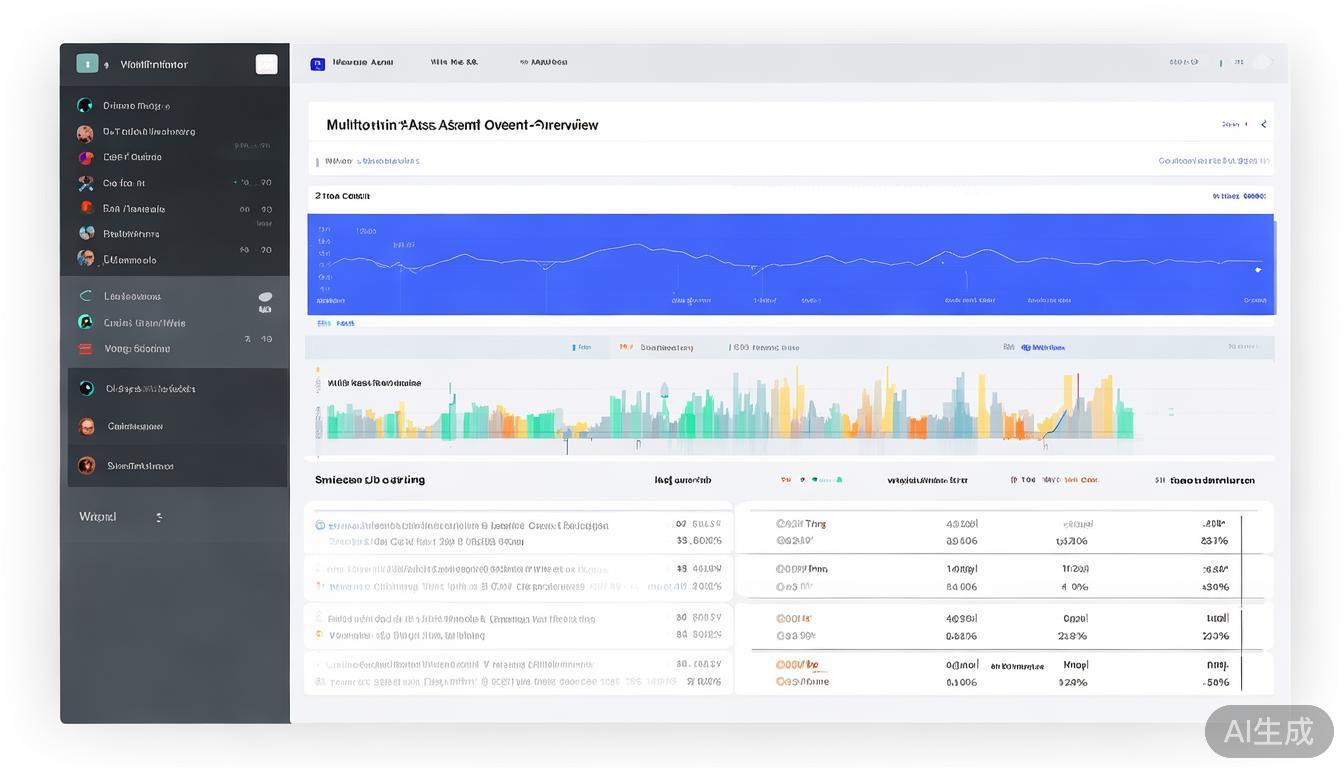Image resolution: width=1344 pixels, height=768 pixels.
Task: Click the white square button in the sidebar header
Action: 266,64
